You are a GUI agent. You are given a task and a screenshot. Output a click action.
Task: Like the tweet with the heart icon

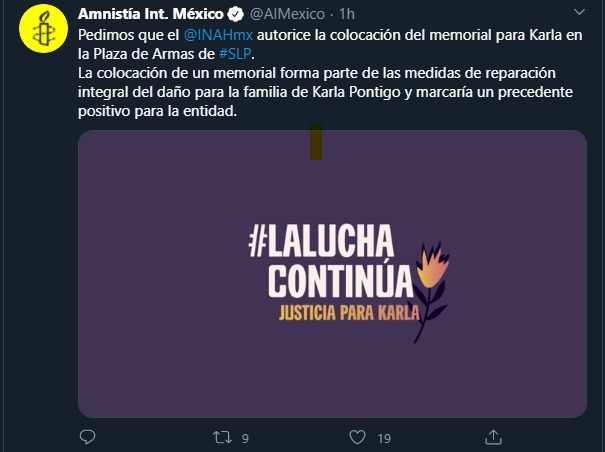[357, 437]
